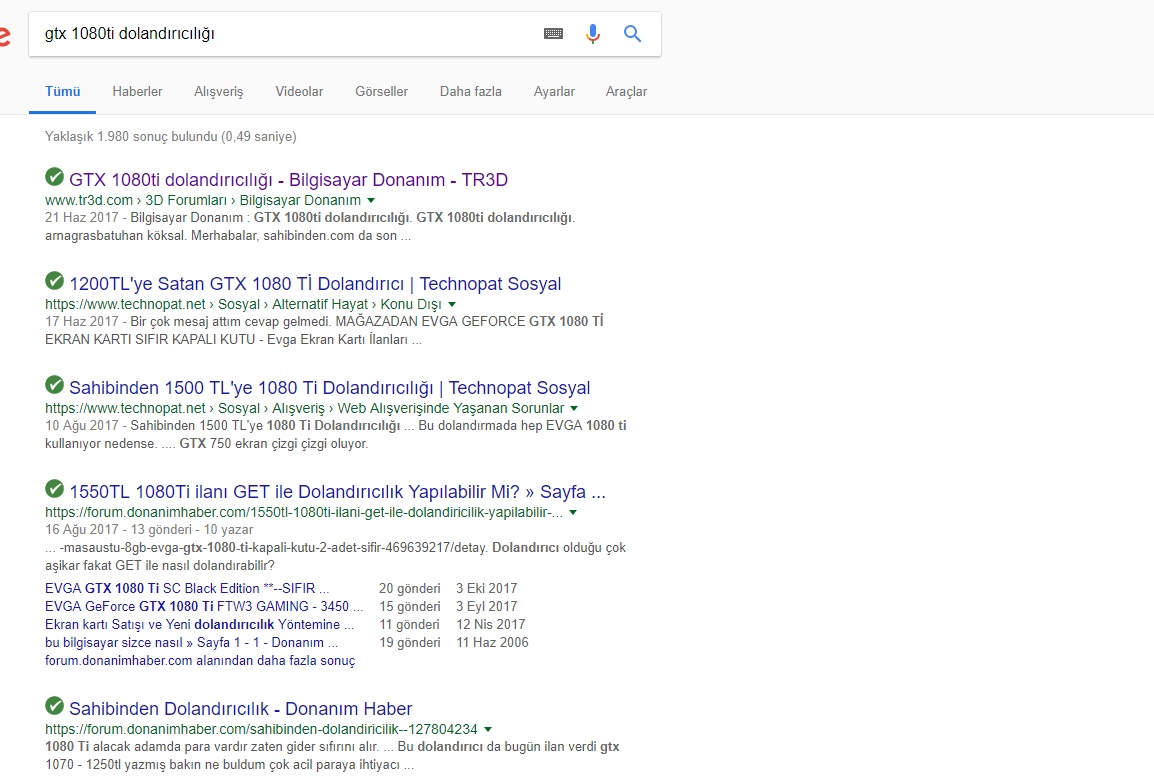This screenshot has width=1154, height=783.
Task: Expand dropdown arrow after technopat Konu Dışı URL
Action: pyautogui.click(x=452, y=304)
